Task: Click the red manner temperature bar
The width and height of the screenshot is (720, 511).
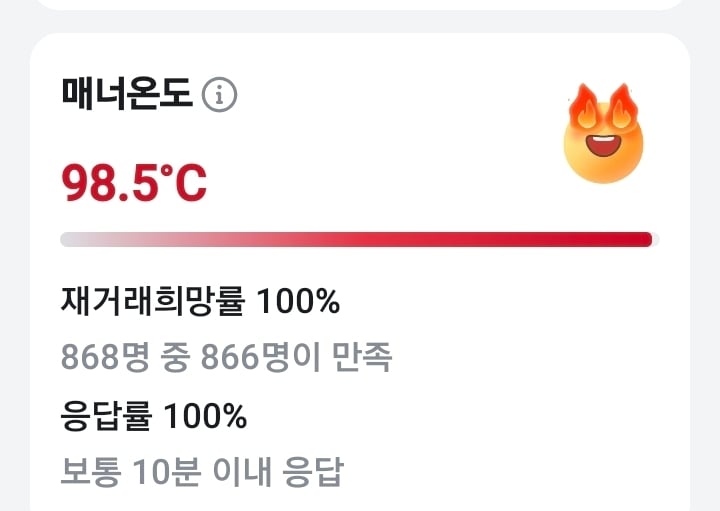Action: tap(360, 240)
